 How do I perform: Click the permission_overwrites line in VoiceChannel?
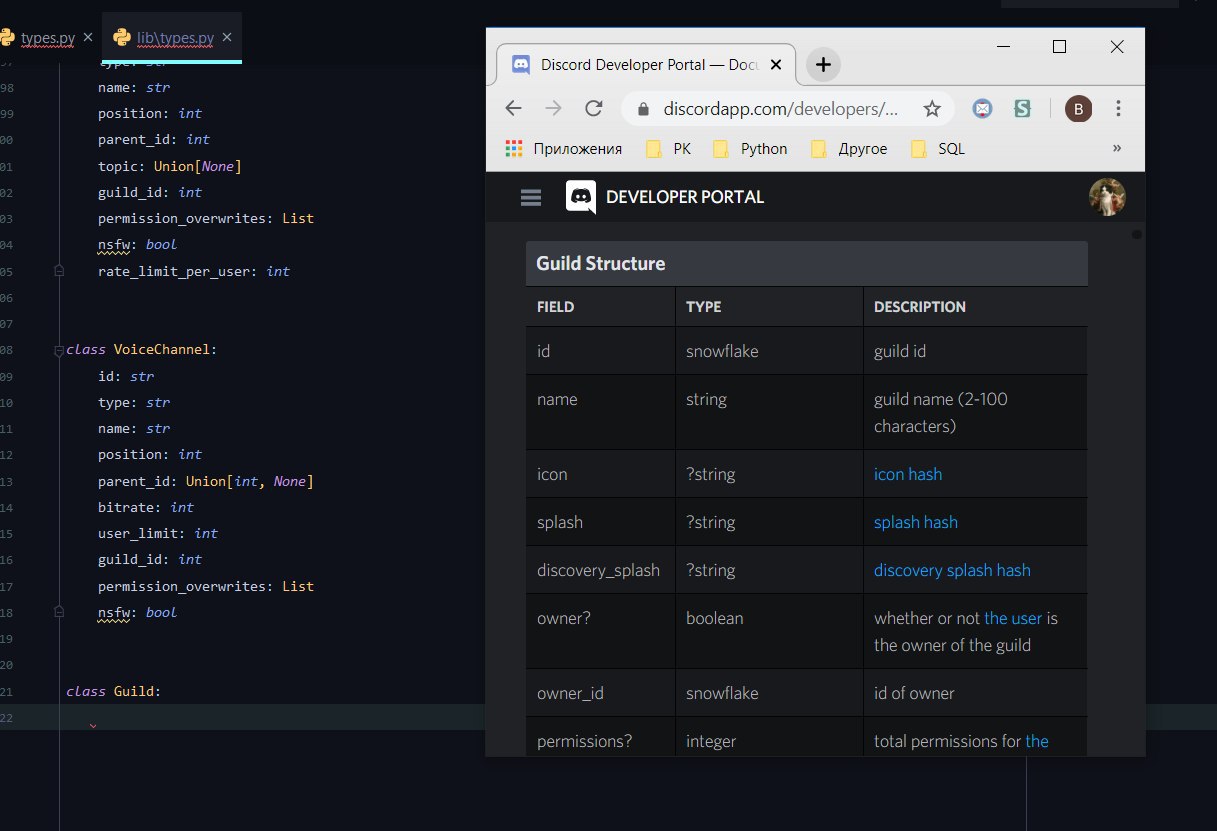coord(206,586)
